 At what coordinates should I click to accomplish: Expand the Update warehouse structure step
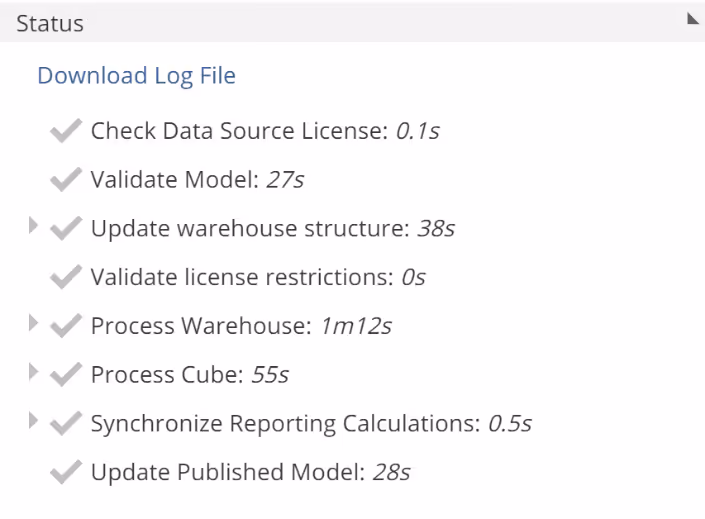[34, 227]
